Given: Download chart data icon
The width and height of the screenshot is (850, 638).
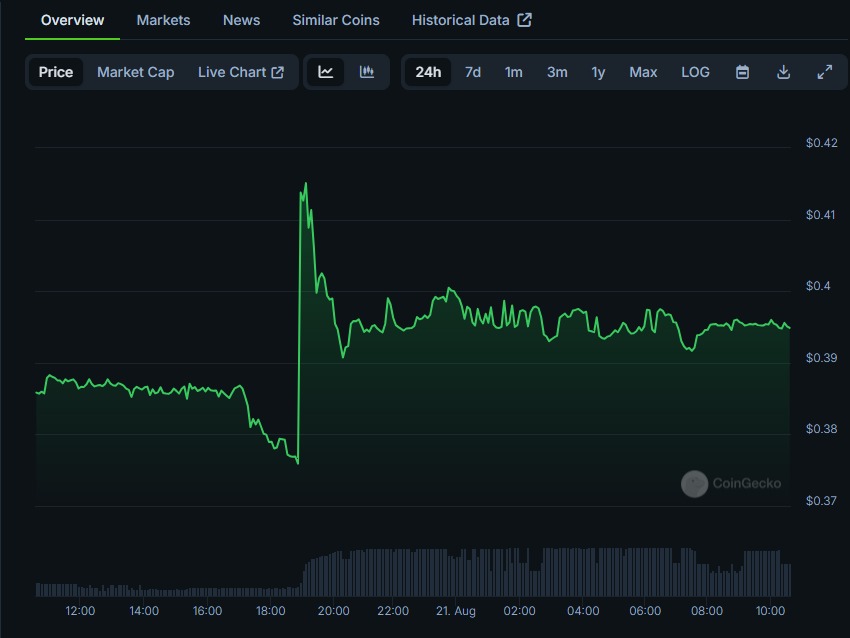Looking at the screenshot, I should [784, 72].
